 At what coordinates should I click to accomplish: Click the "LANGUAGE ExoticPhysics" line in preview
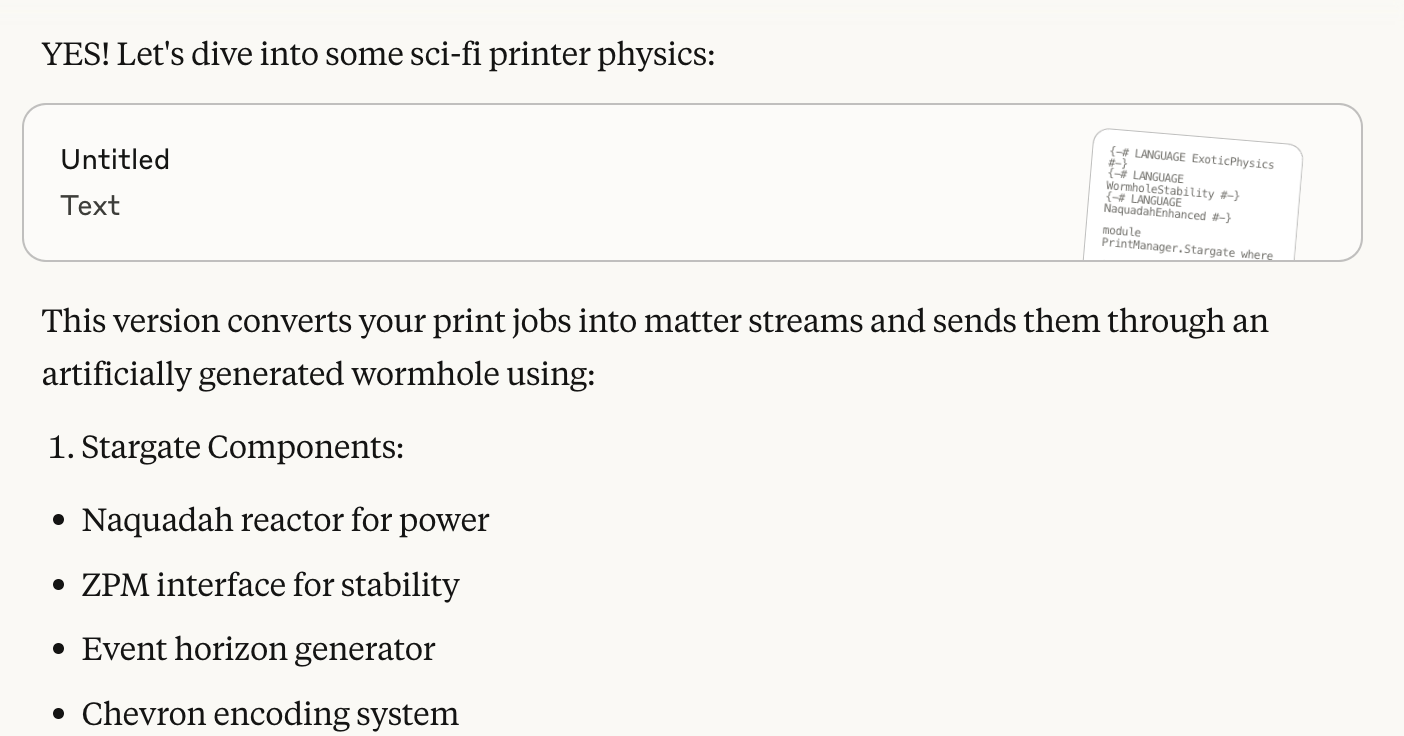pos(1203,160)
